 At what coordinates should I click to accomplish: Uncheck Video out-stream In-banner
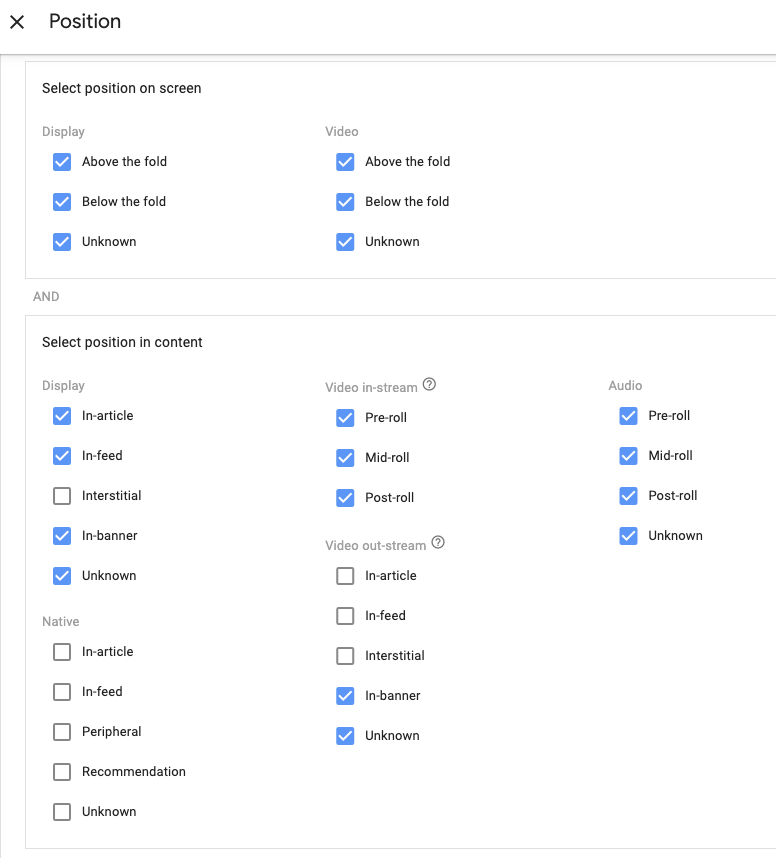tap(345, 695)
